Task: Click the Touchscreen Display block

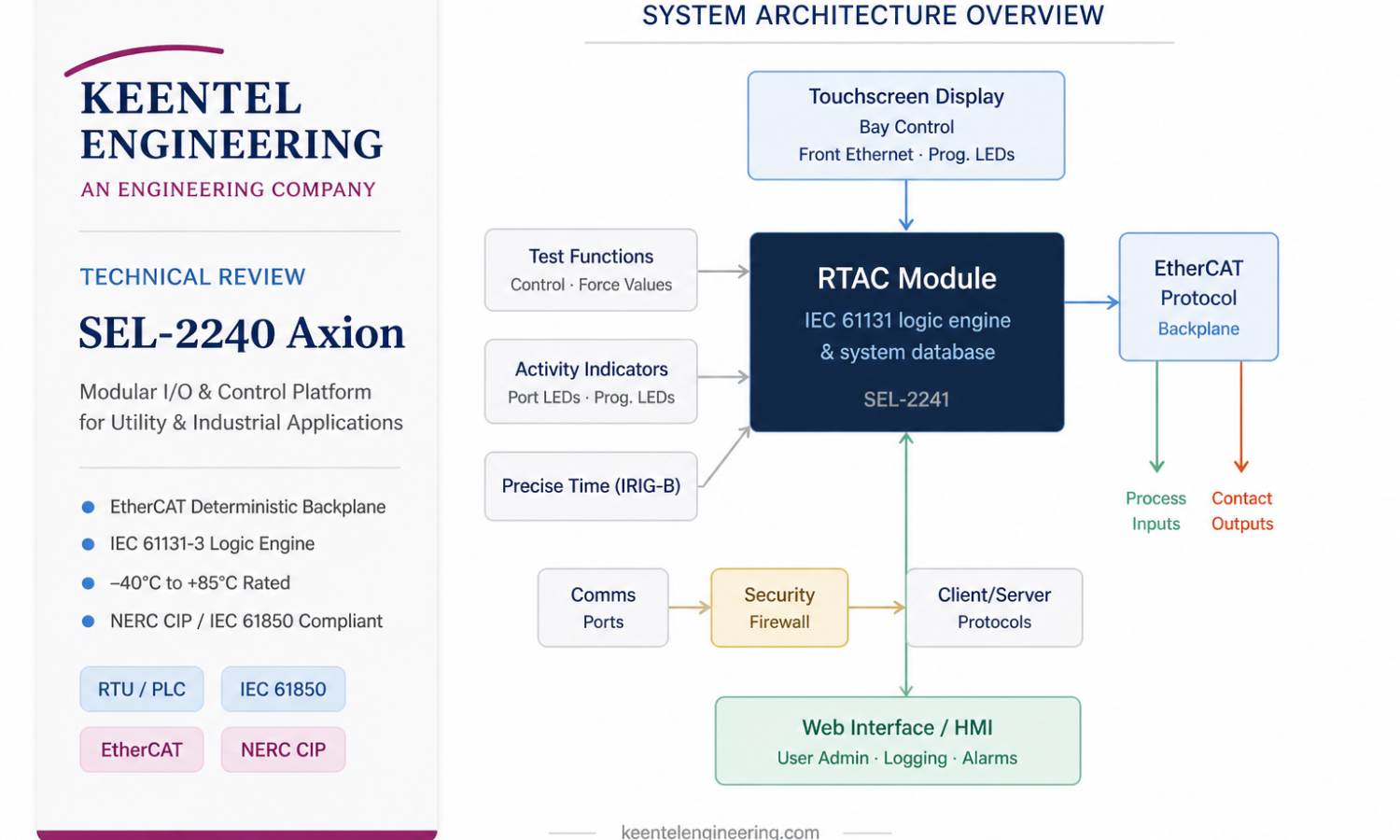Action: [906, 125]
